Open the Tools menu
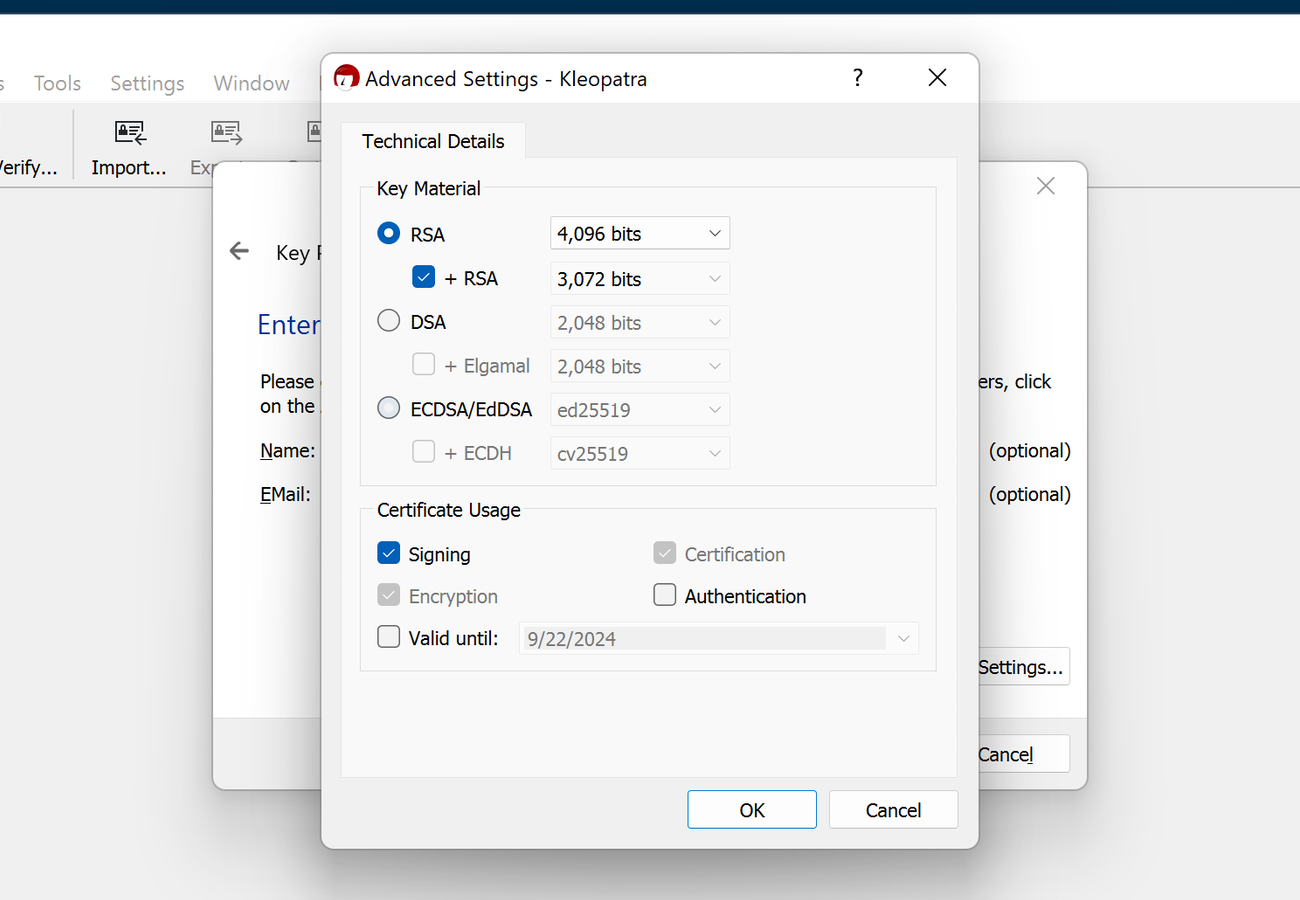Screen dimensions: 1300x900 tap(57, 83)
